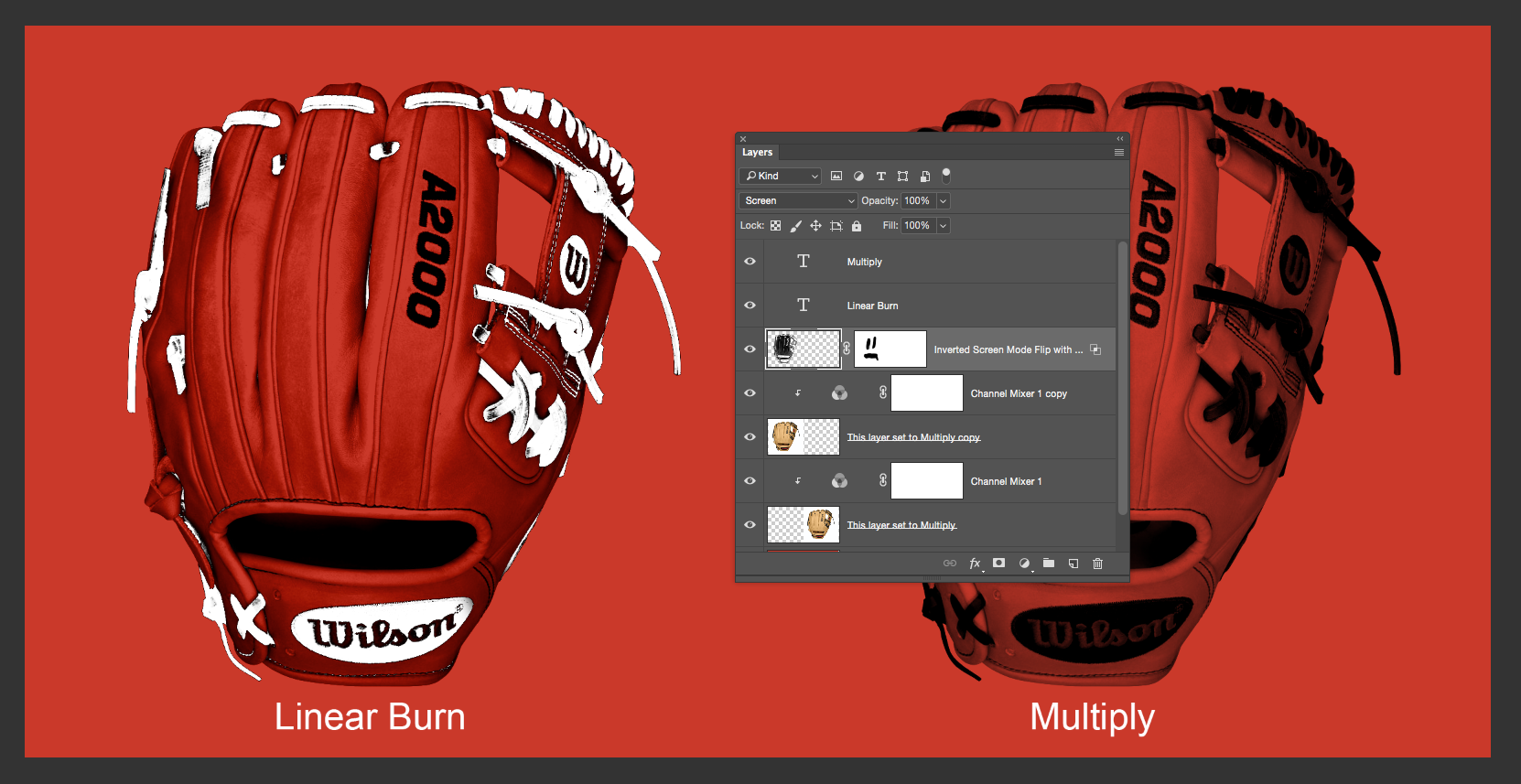Link layers icon at panel bottom

point(950,564)
